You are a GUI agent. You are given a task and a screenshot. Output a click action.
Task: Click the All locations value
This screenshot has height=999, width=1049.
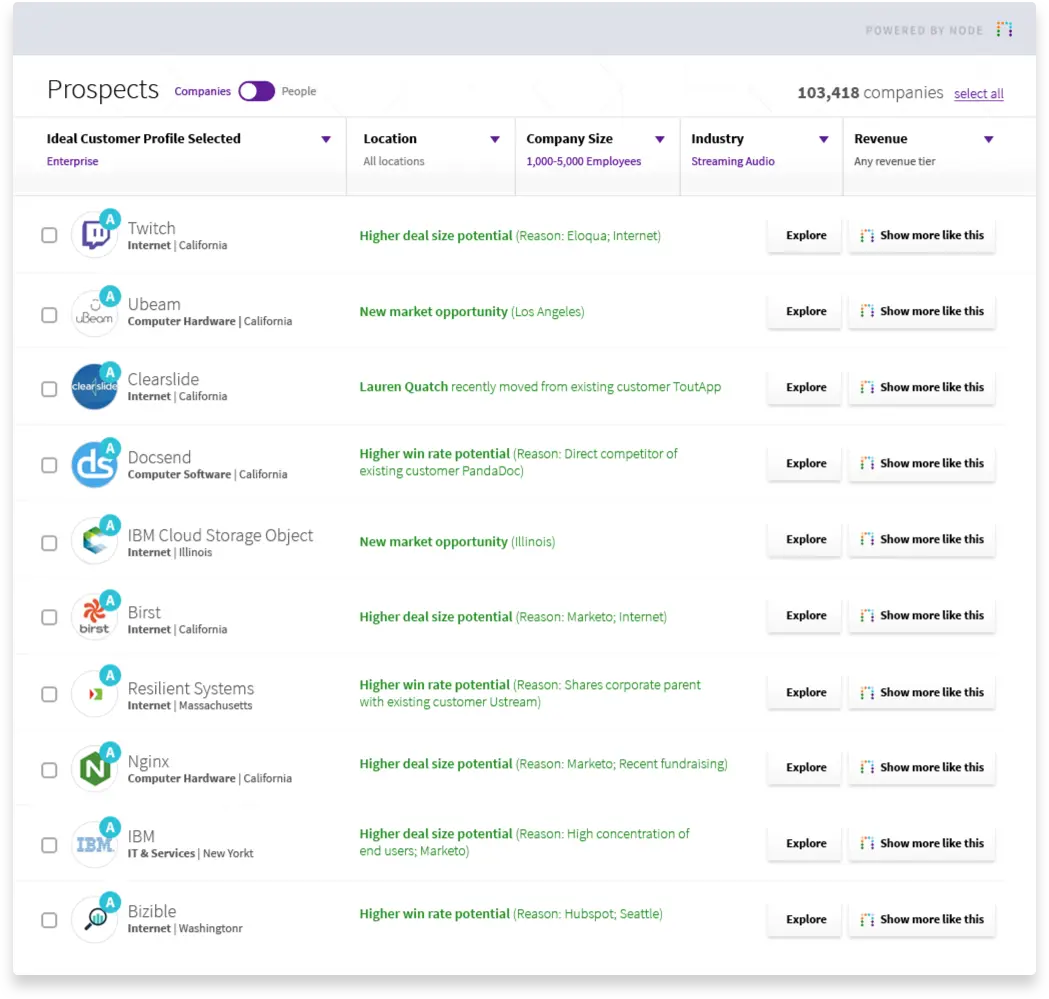click(393, 161)
